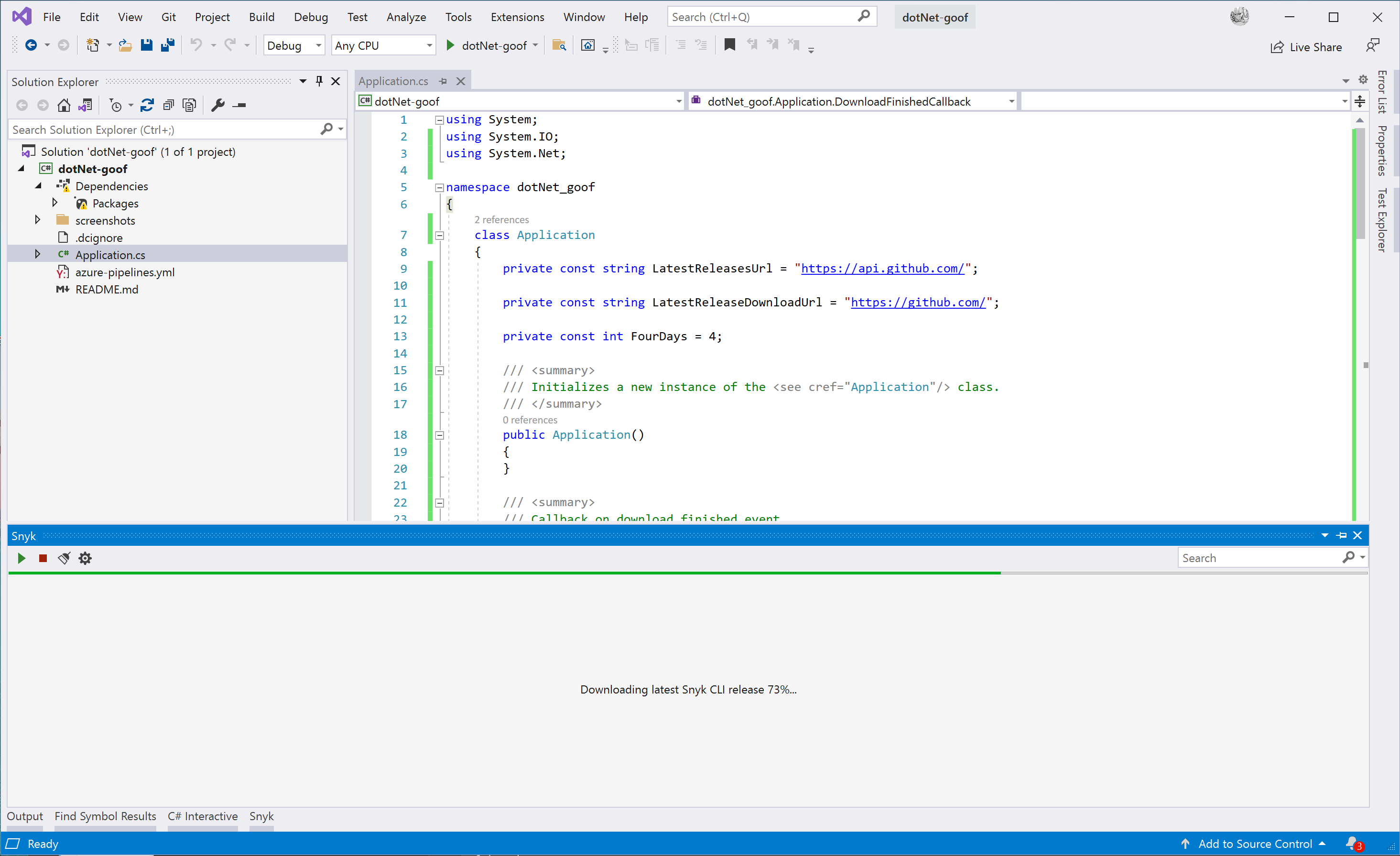Toggle bookmark on current line

[x=729, y=45]
